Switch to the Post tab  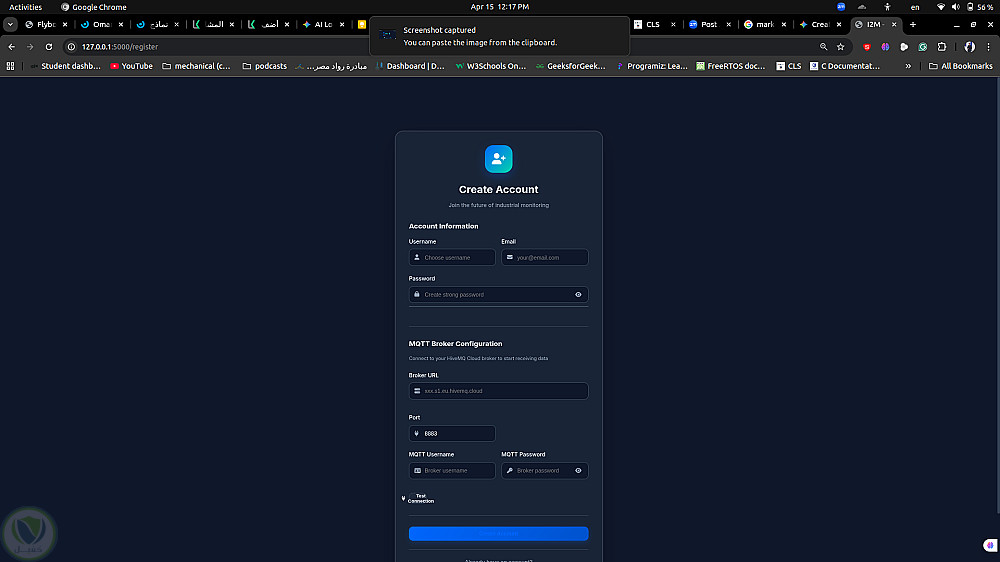[x=709, y=24]
